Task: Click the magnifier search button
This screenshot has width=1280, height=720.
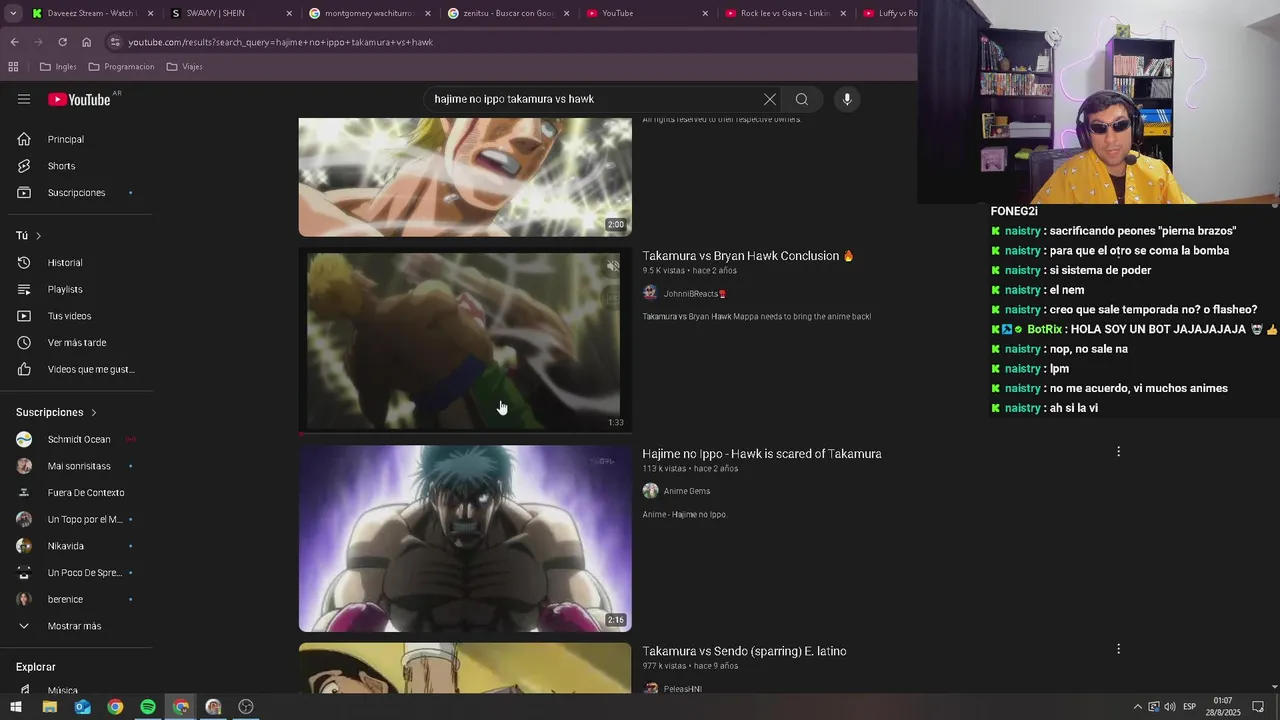Action: coord(801,99)
